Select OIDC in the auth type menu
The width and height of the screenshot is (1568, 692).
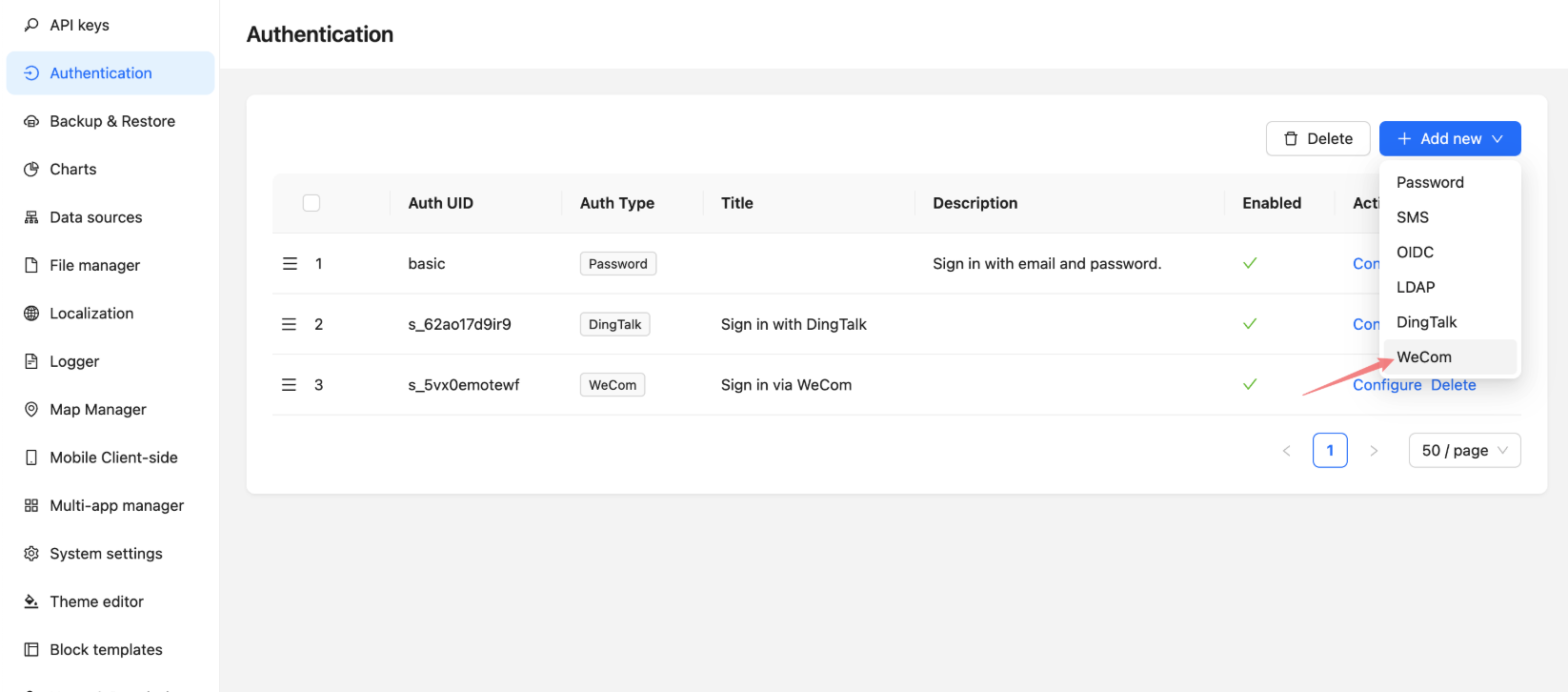pos(1415,253)
